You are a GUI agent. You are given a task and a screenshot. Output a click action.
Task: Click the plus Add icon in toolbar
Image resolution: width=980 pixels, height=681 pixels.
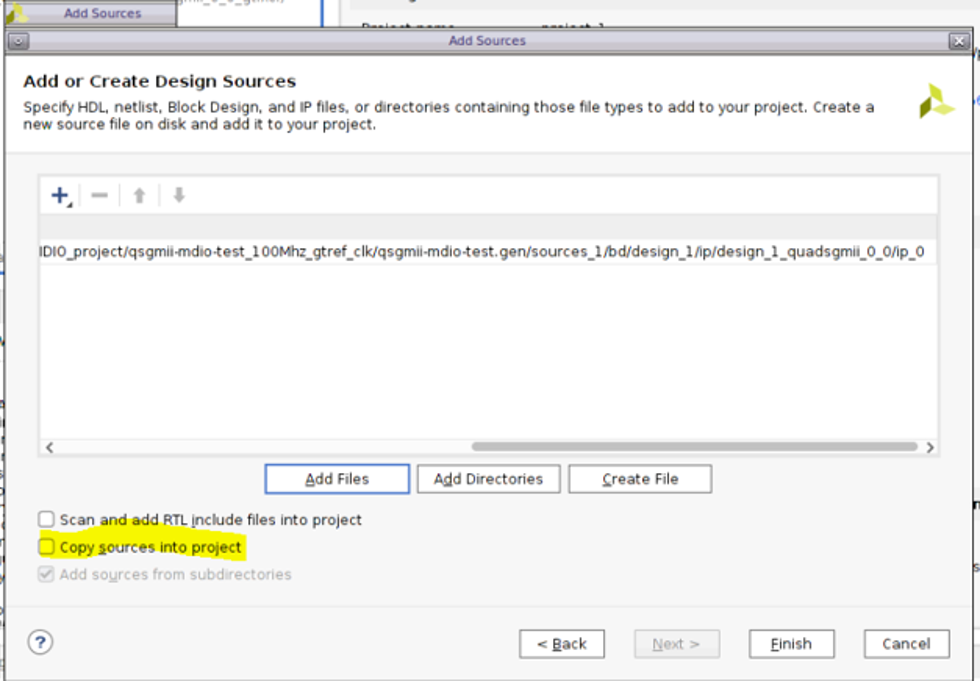(x=61, y=196)
